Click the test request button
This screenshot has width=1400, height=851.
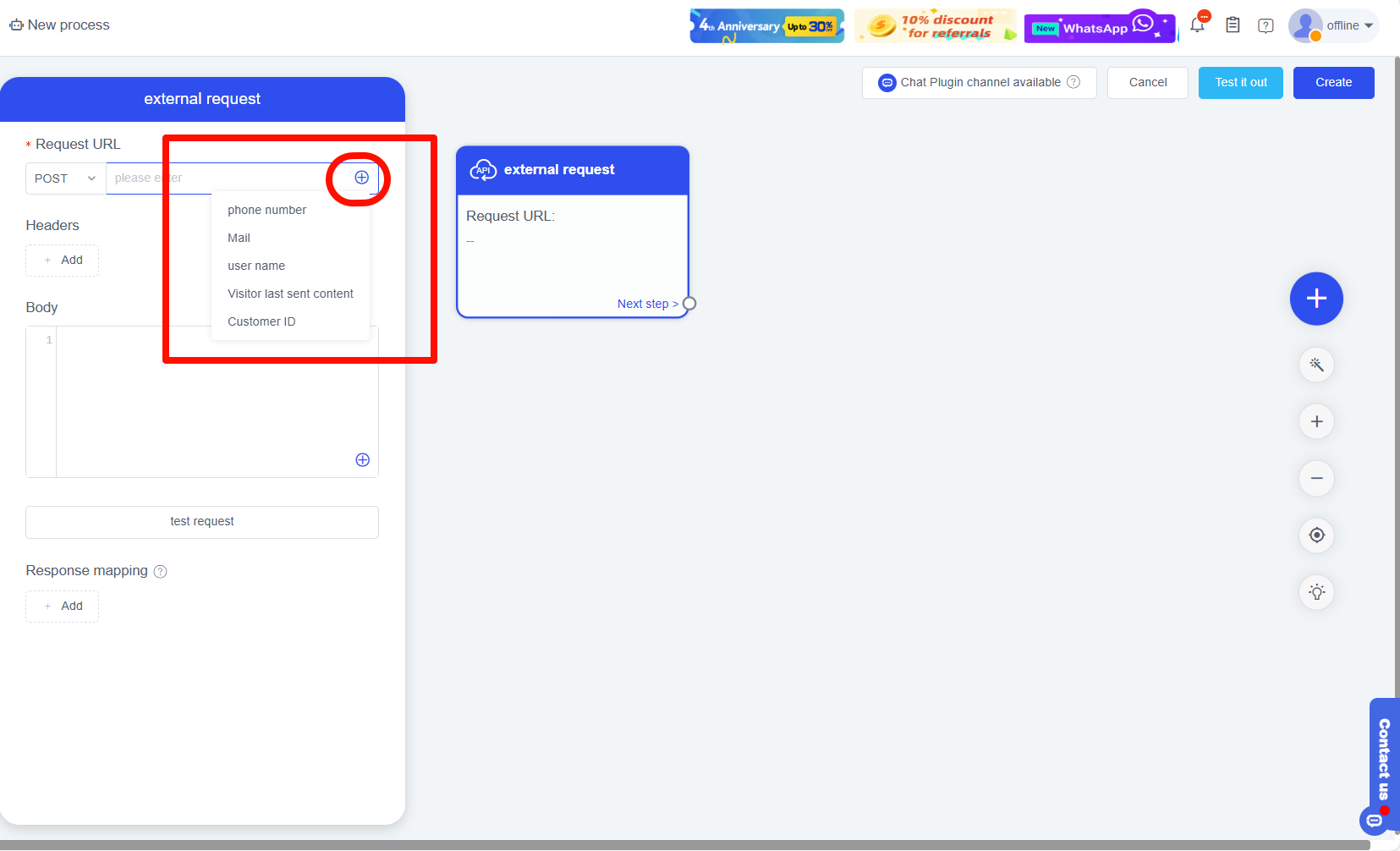pos(202,522)
